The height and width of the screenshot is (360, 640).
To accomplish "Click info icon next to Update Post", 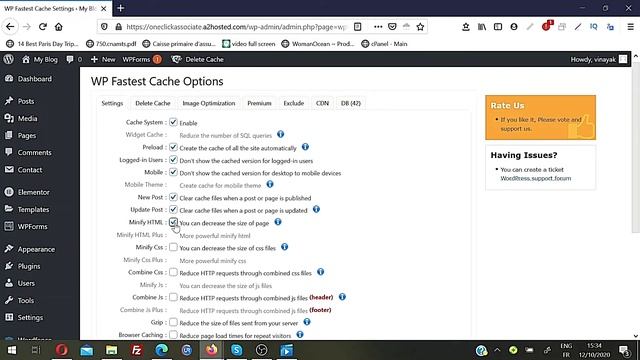I will pos(316,209).
